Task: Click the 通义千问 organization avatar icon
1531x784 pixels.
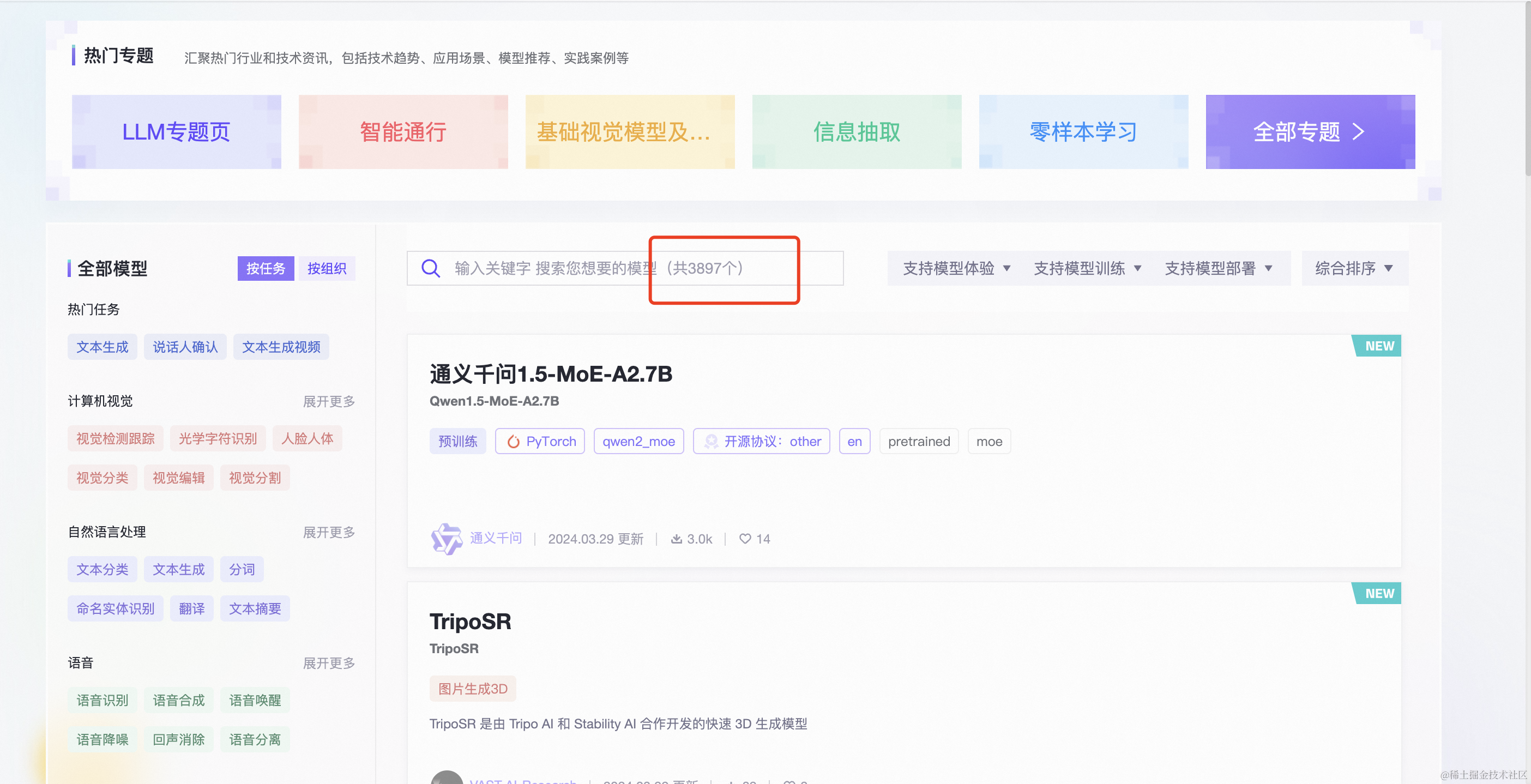Action: [x=447, y=539]
